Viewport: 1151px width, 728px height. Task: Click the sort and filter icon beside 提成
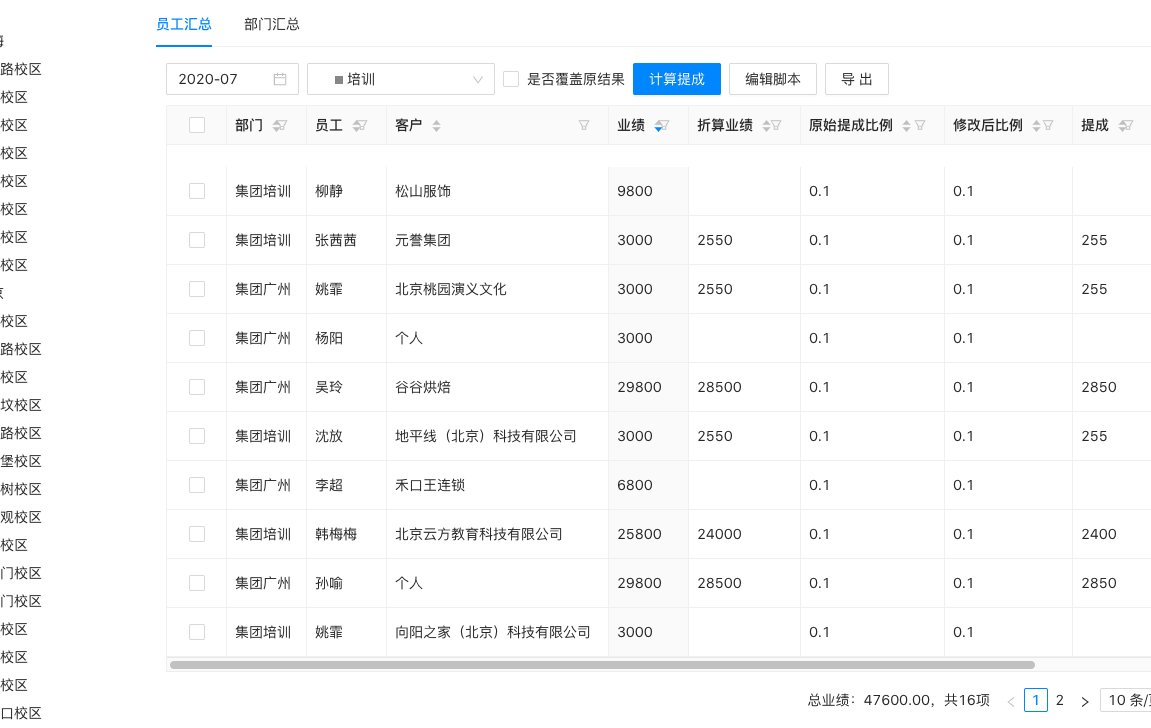click(1125, 125)
